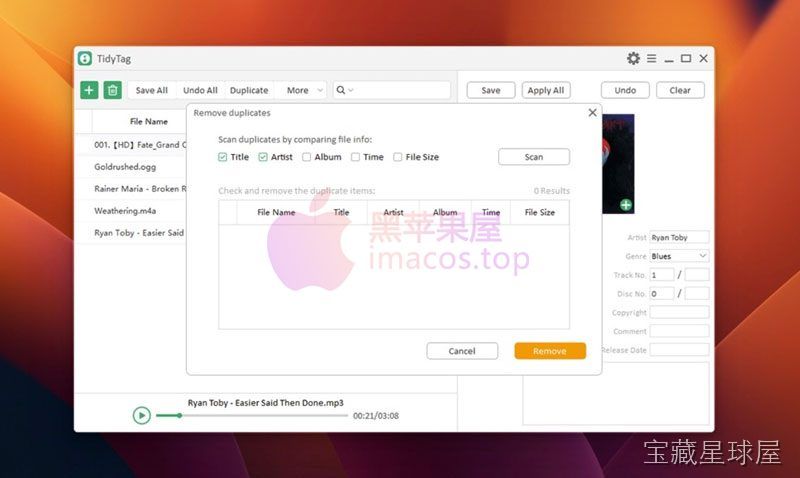
Task: Sort duplicates by File Name column header
Action: [276, 212]
